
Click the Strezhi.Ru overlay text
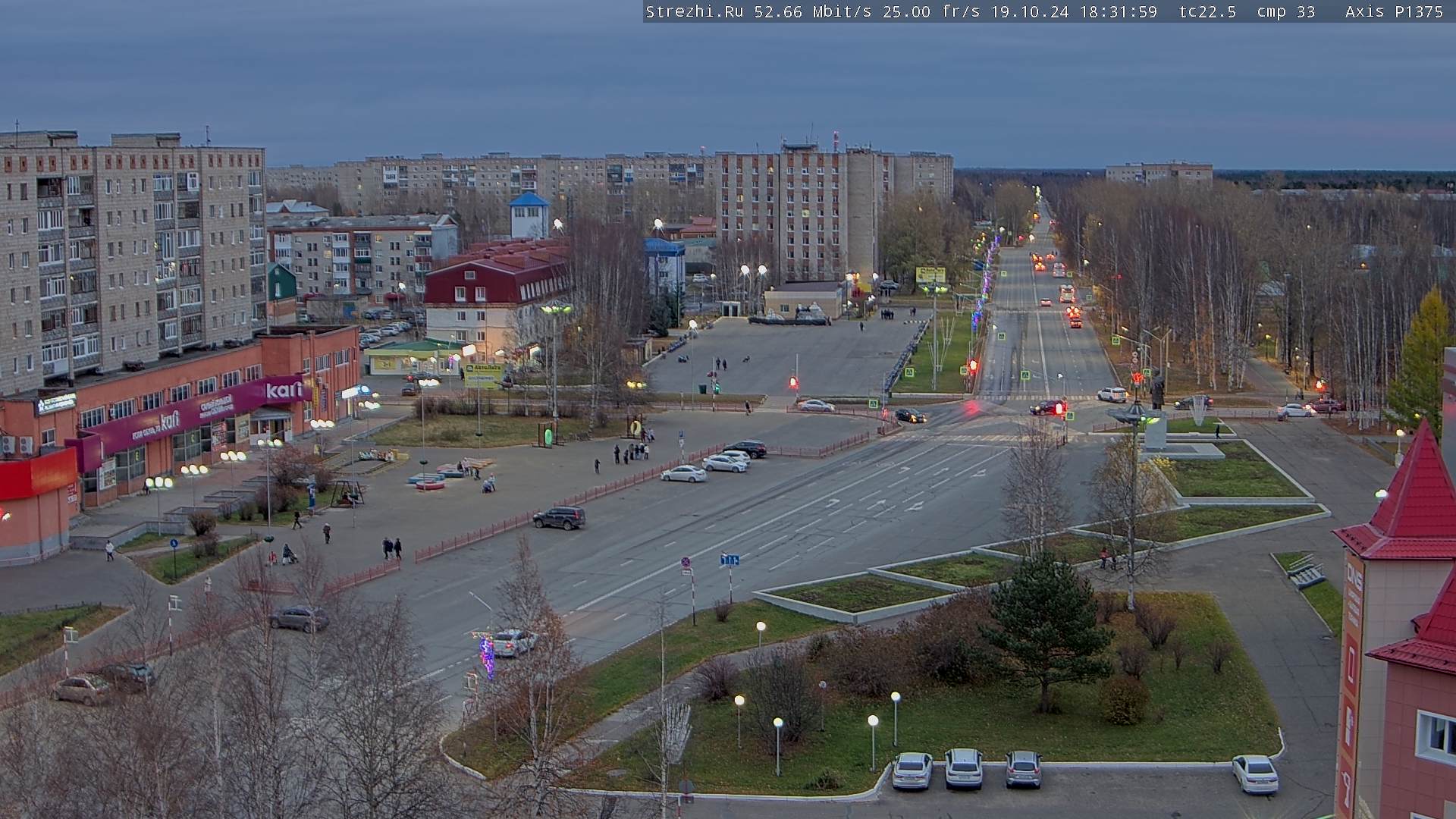coord(694,11)
